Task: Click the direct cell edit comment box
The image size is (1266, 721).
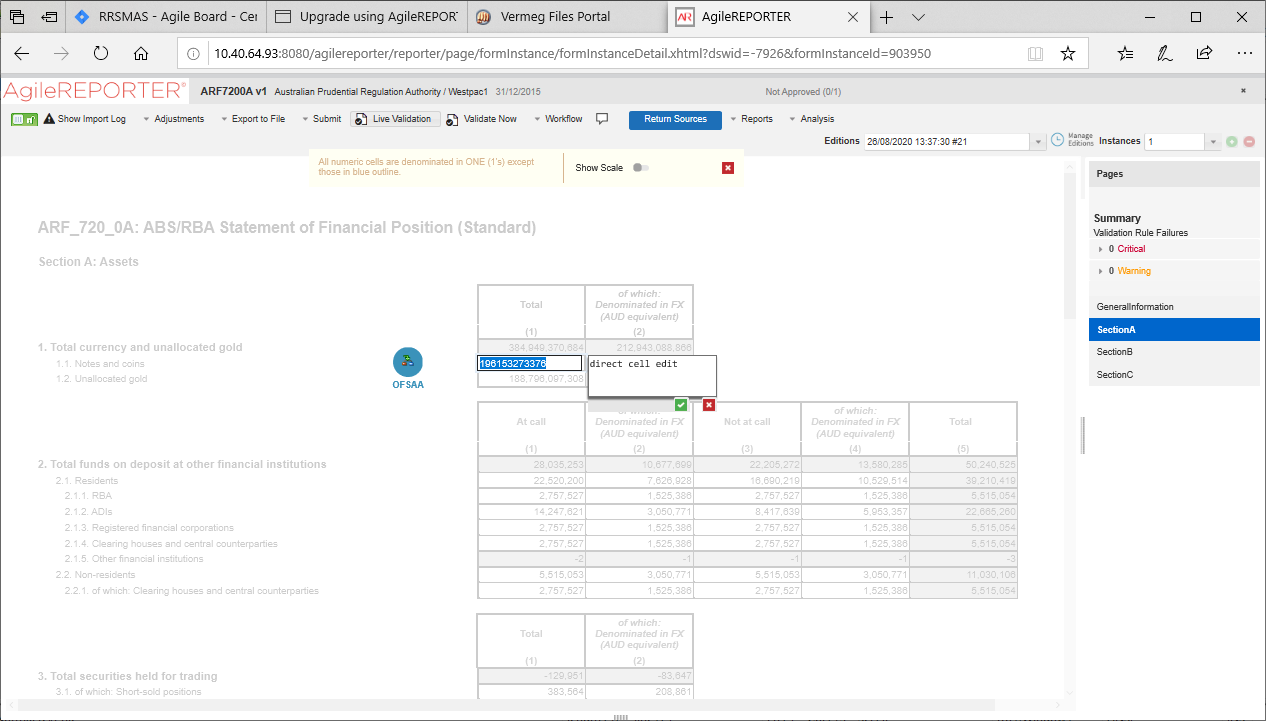Action: pos(652,377)
